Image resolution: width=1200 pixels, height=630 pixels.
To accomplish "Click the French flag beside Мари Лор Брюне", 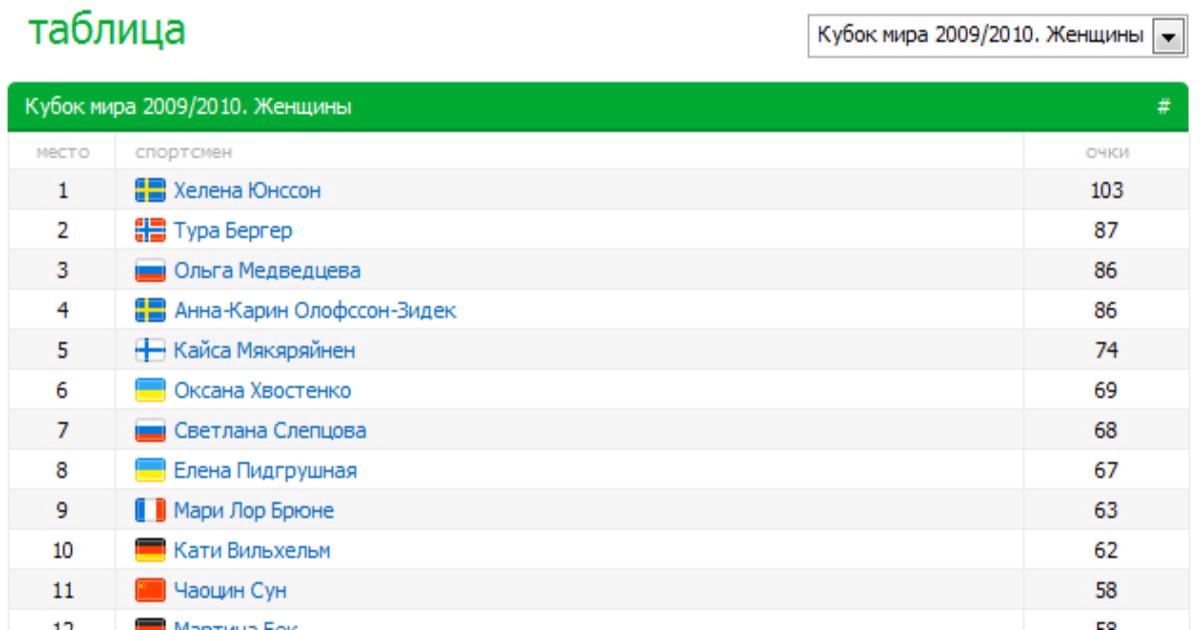I will [x=150, y=511].
